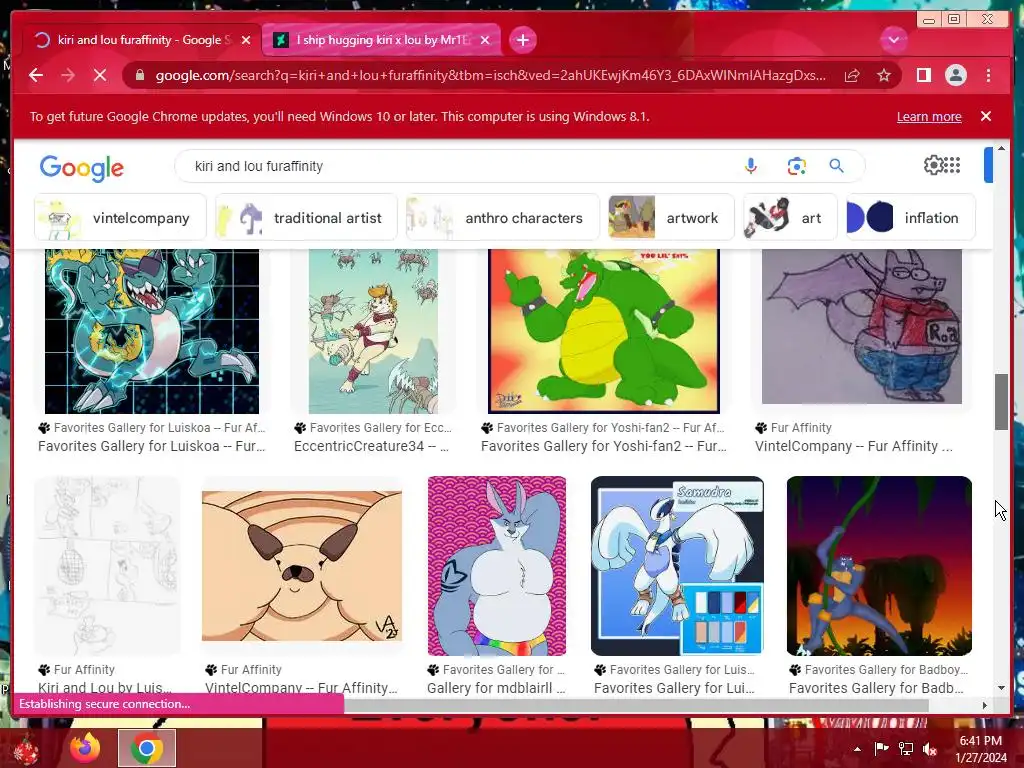1024x768 pixels.
Task: Open the network tray icon
Action: point(906,749)
